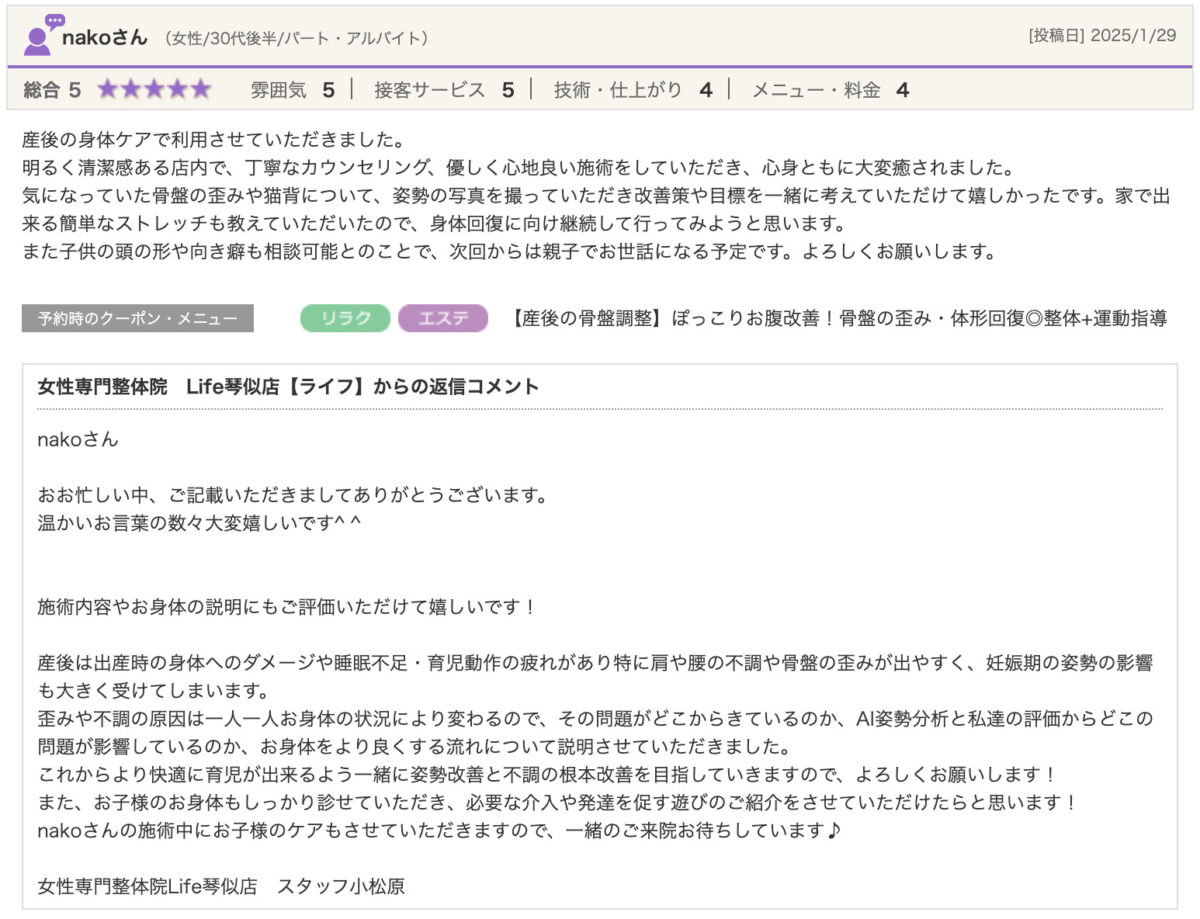Screen dimensions: 1200x919
Task: Select the 産後の骨盤調整 coupon title
Action: [x=838, y=319]
